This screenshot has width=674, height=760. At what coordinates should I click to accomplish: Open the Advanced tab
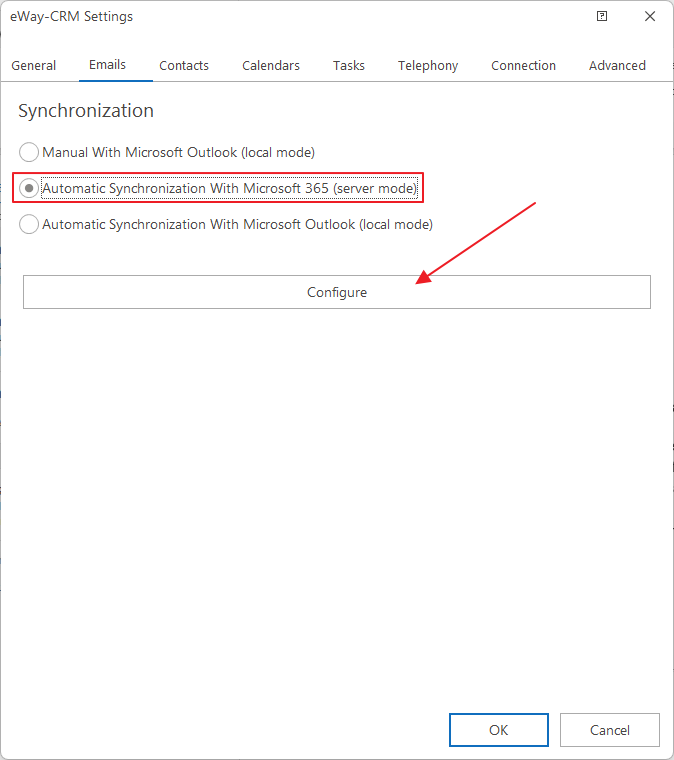click(617, 65)
